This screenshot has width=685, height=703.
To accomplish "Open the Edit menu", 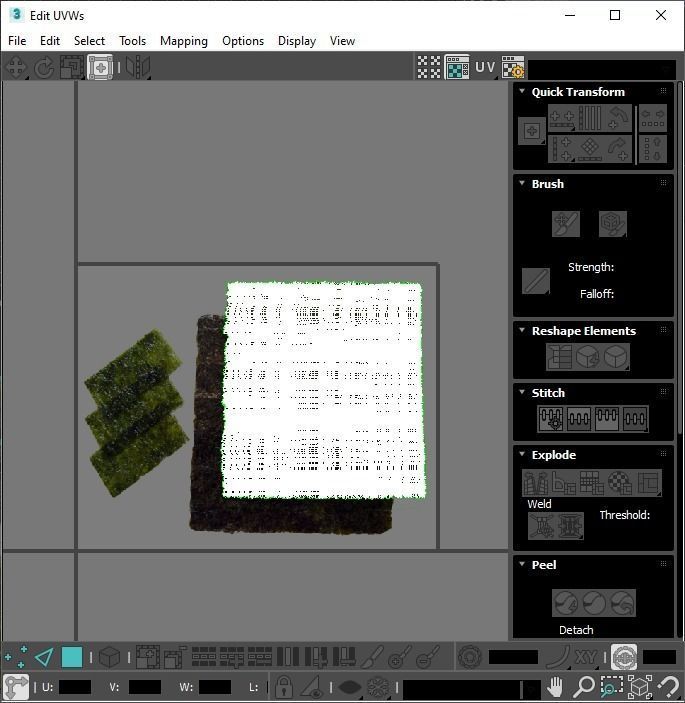I will (x=50, y=41).
